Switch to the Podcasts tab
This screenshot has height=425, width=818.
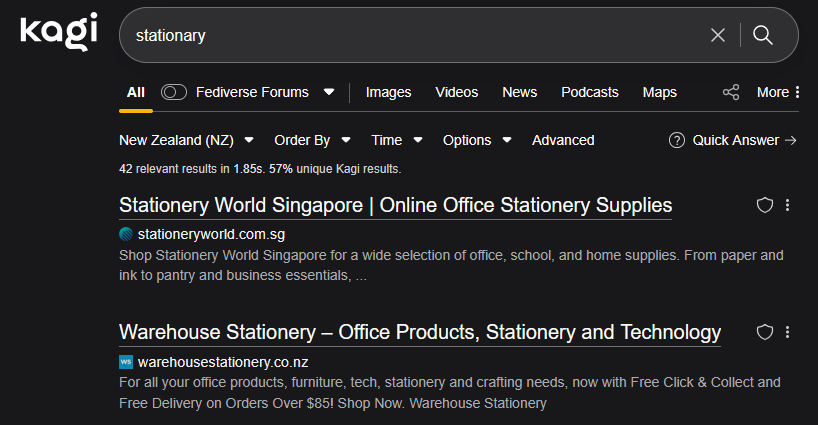[x=589, y=92]
